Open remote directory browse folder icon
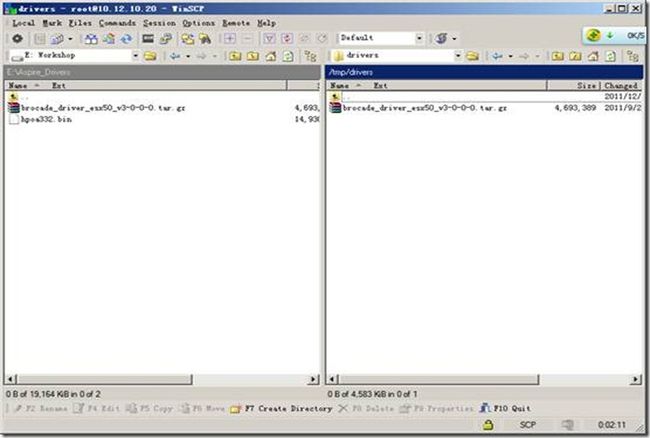The width and height of the screenshot is (650, 438). coord(472,56)
